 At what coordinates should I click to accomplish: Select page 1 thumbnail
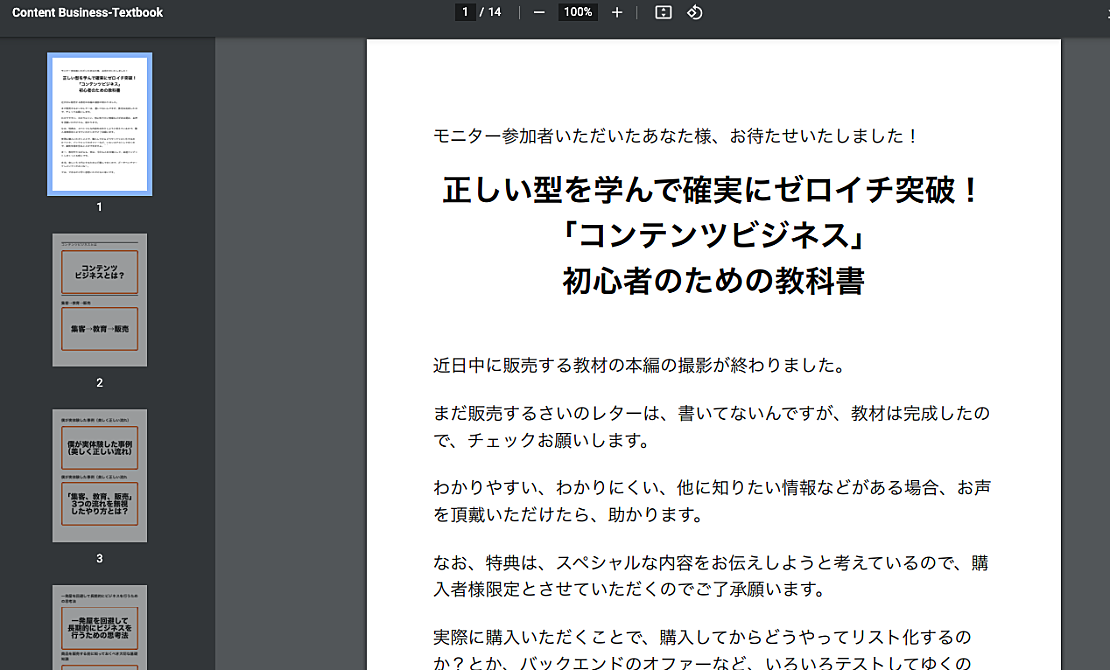(x=100, y=124)
